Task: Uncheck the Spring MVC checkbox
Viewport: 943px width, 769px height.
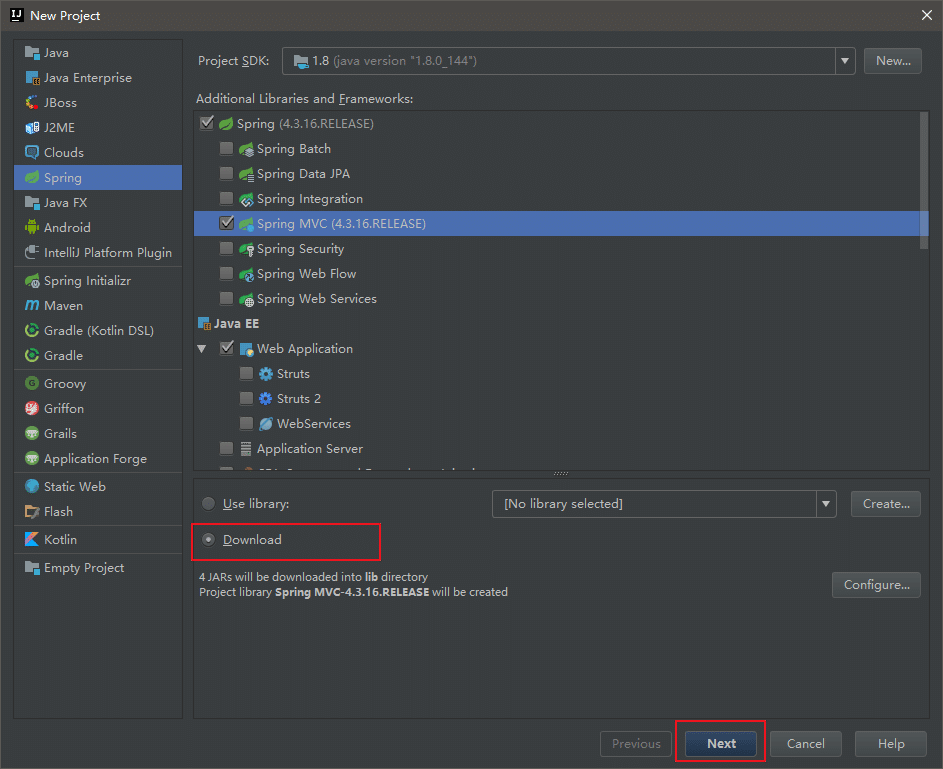Action: 227,223
